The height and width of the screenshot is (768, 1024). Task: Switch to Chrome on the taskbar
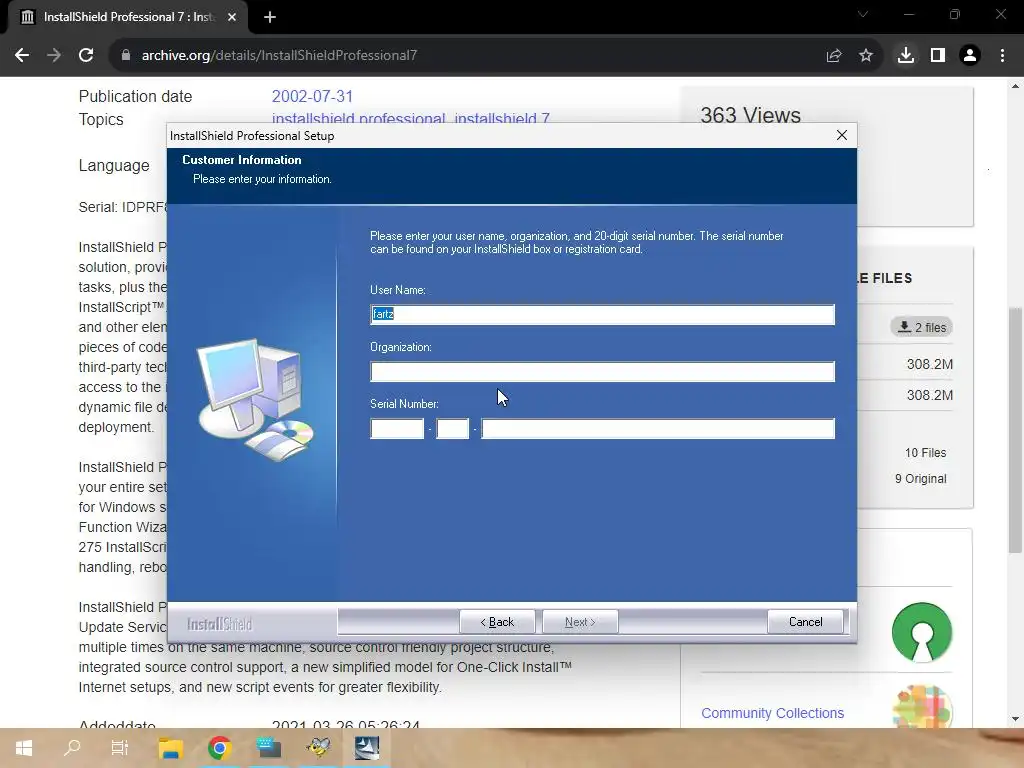tap(219, 748)
